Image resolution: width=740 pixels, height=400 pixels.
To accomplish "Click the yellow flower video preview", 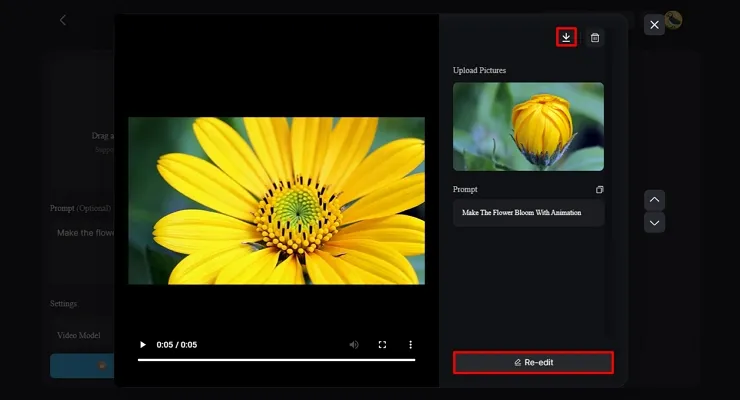I will coord(276,200).
